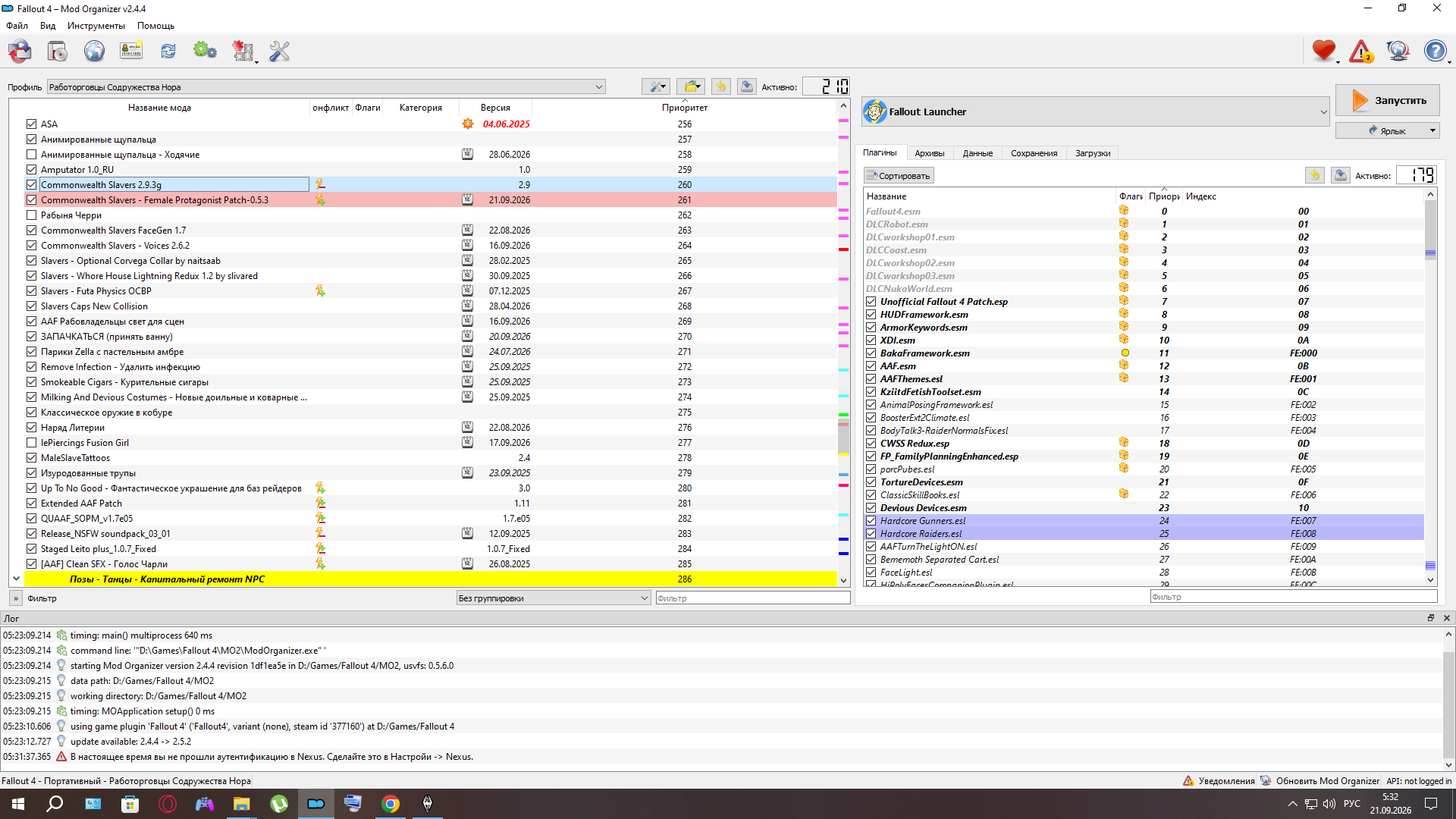Open the Fallout Launcher executable dropdown

click(1096, 111)
